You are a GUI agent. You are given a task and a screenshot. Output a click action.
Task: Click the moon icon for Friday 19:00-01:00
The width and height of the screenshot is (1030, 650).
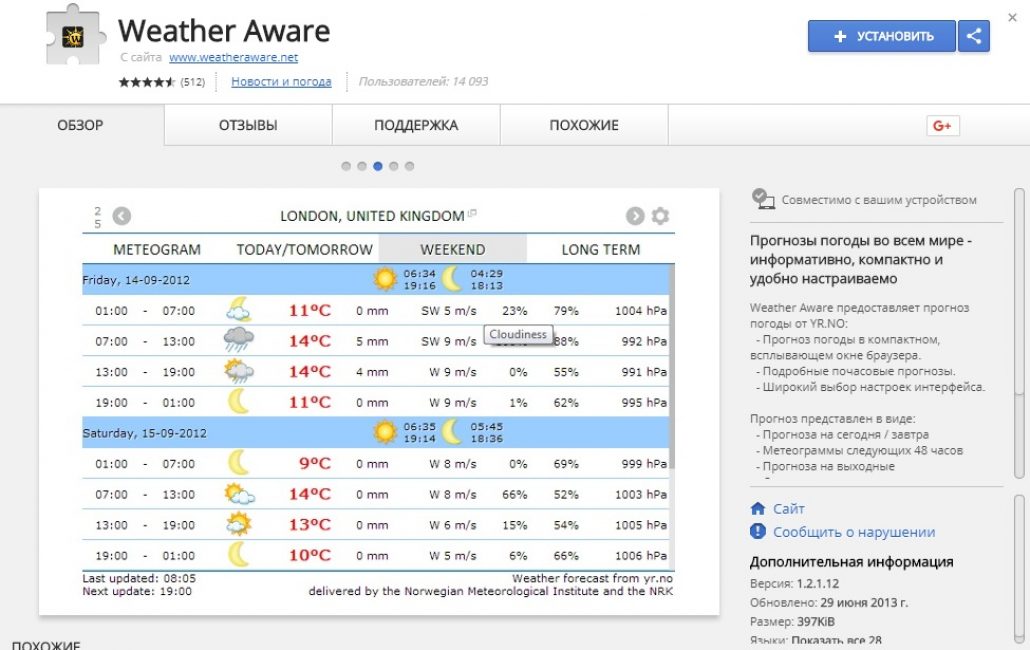[238, 402]
